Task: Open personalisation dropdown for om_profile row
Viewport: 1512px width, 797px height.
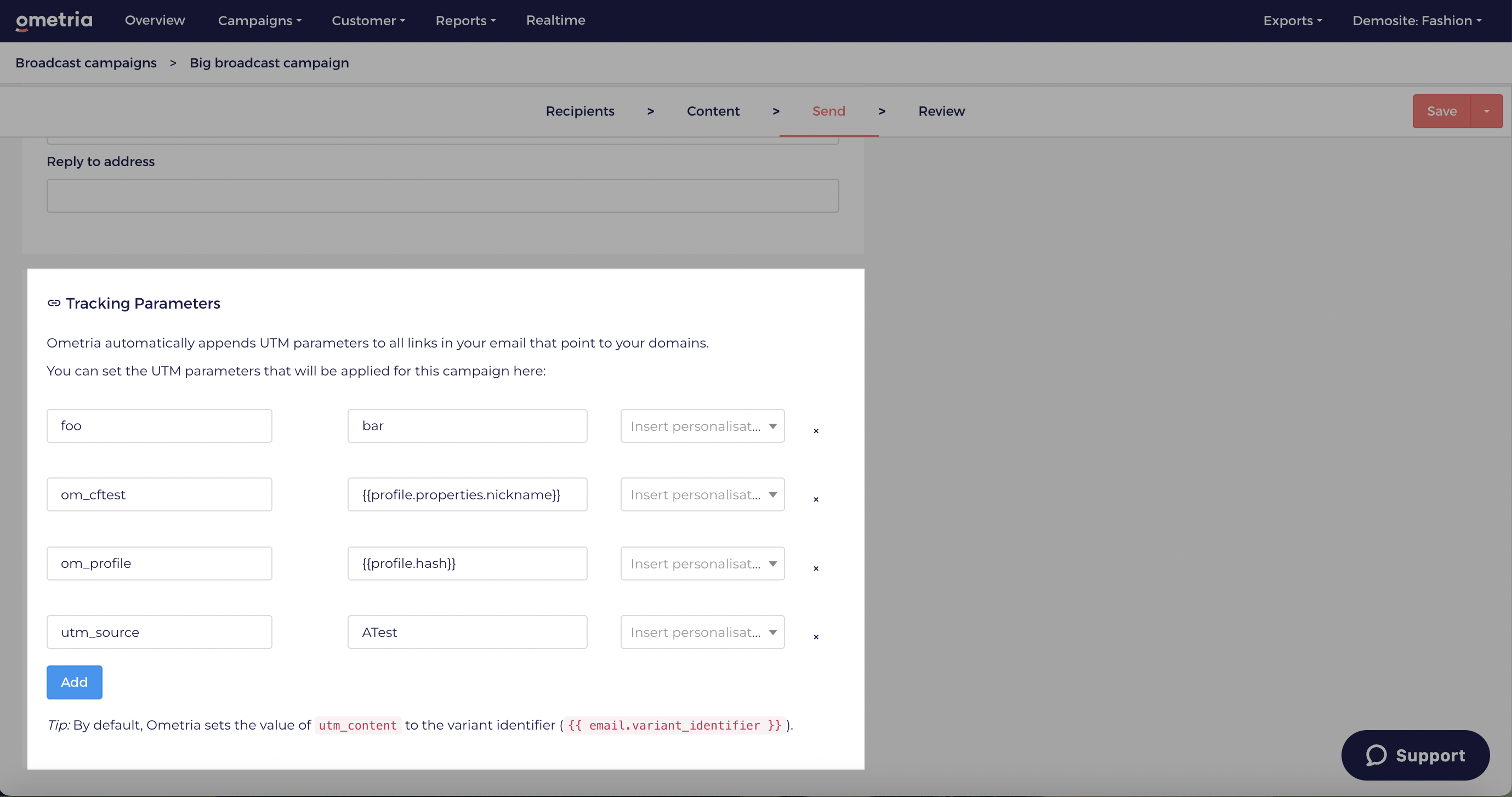Action: 703,563
